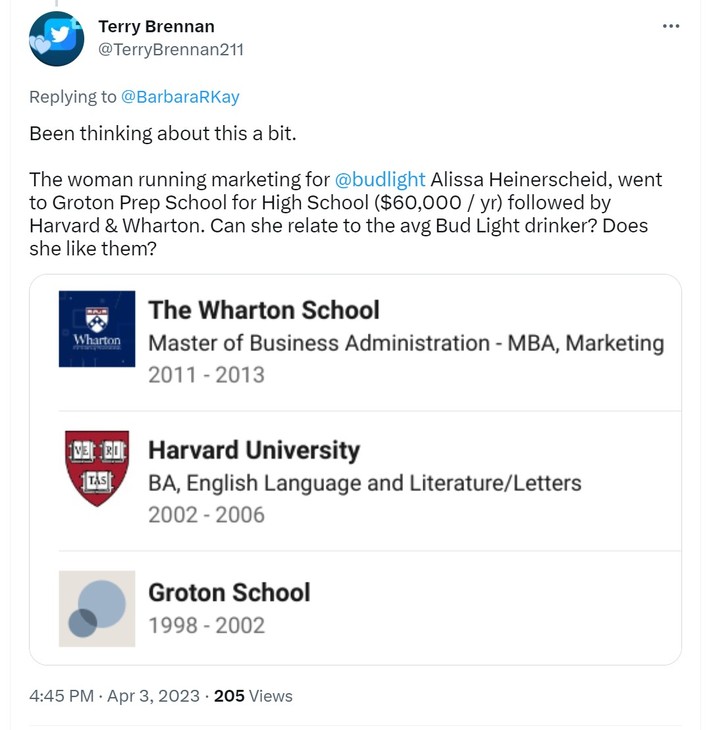Open the three-dot more options menu
The width and height of the screenshot is (713, 730).
coord(670,26)
